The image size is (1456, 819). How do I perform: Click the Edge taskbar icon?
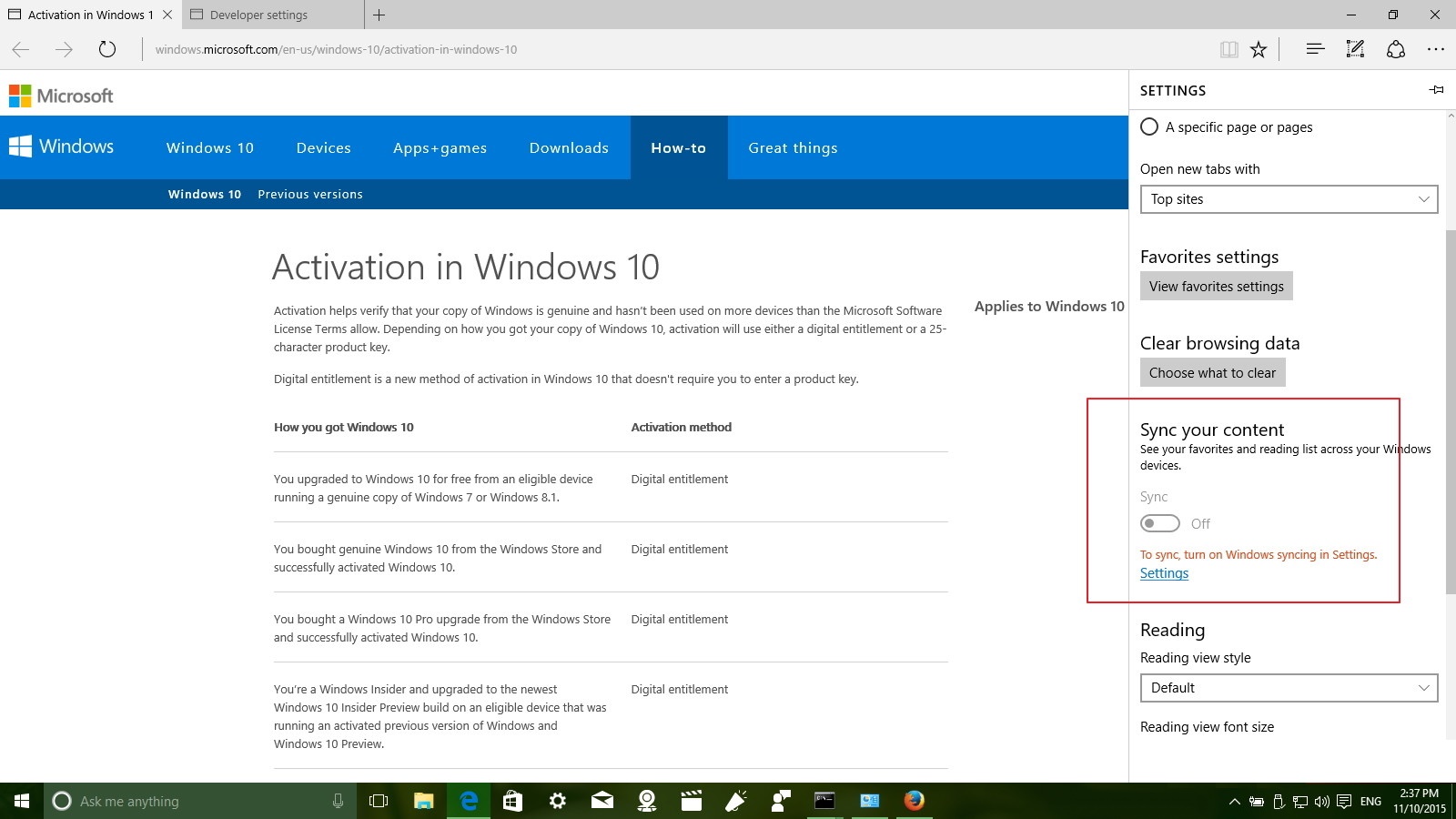pyautogui.click(x=469, y=801)
